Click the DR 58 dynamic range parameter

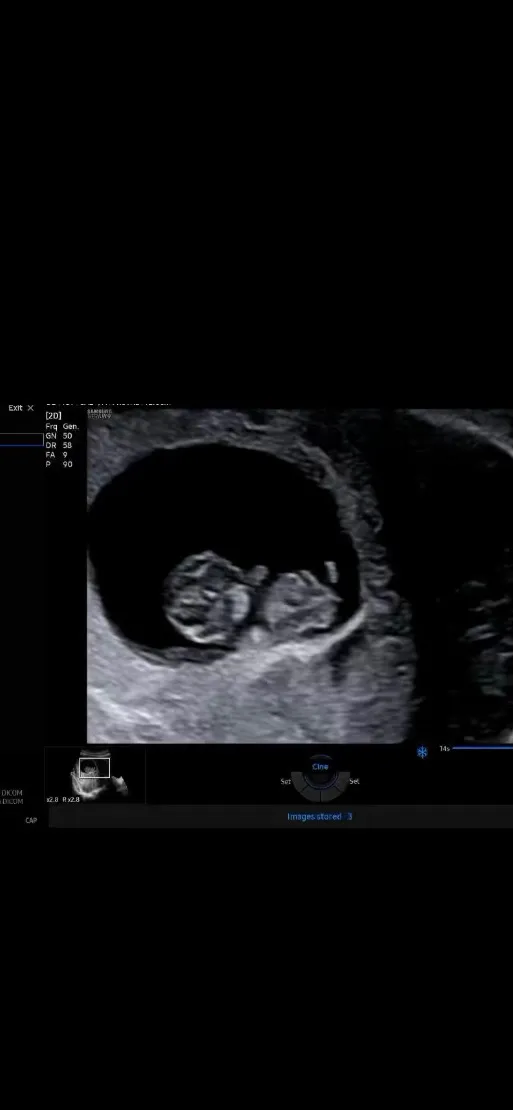[59, 445]
